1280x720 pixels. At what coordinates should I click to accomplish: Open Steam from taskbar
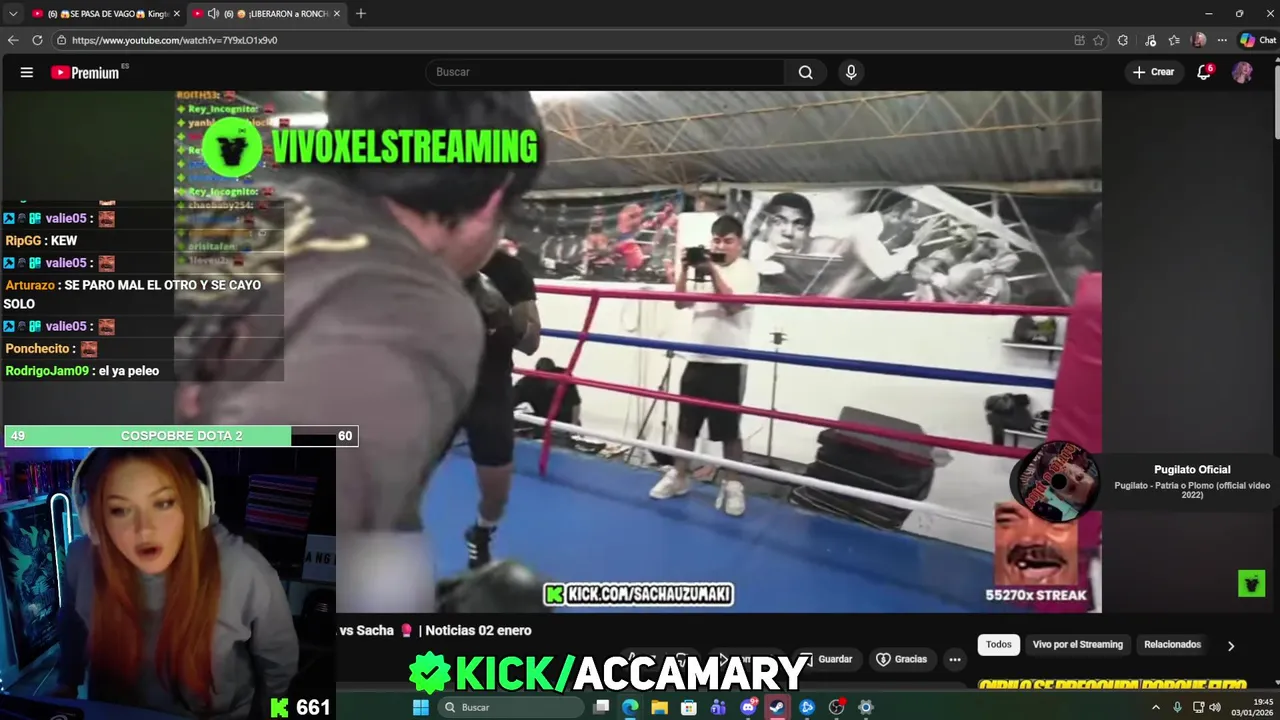click(x=777, y=707)
